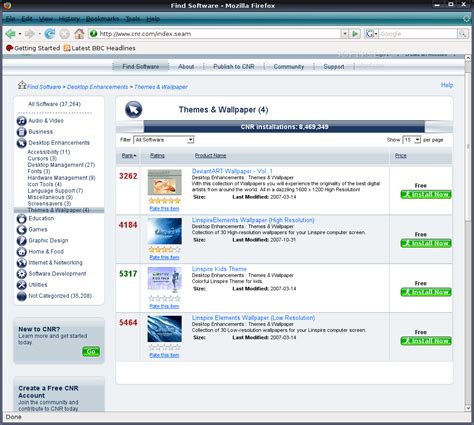474x425 pixels.
Task: Open the Business category icon
Action: click(x=22, y=132)
